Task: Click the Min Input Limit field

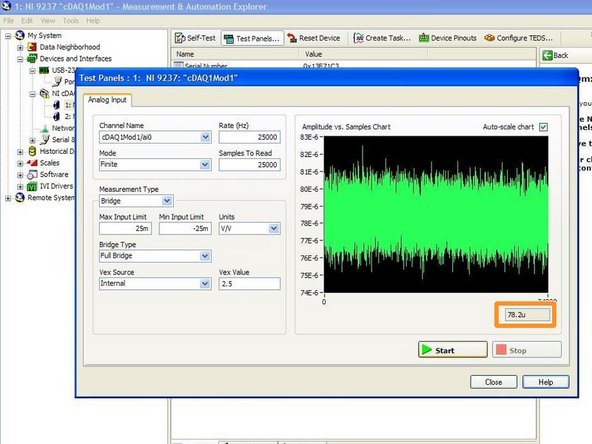Action: pos(185,228)
